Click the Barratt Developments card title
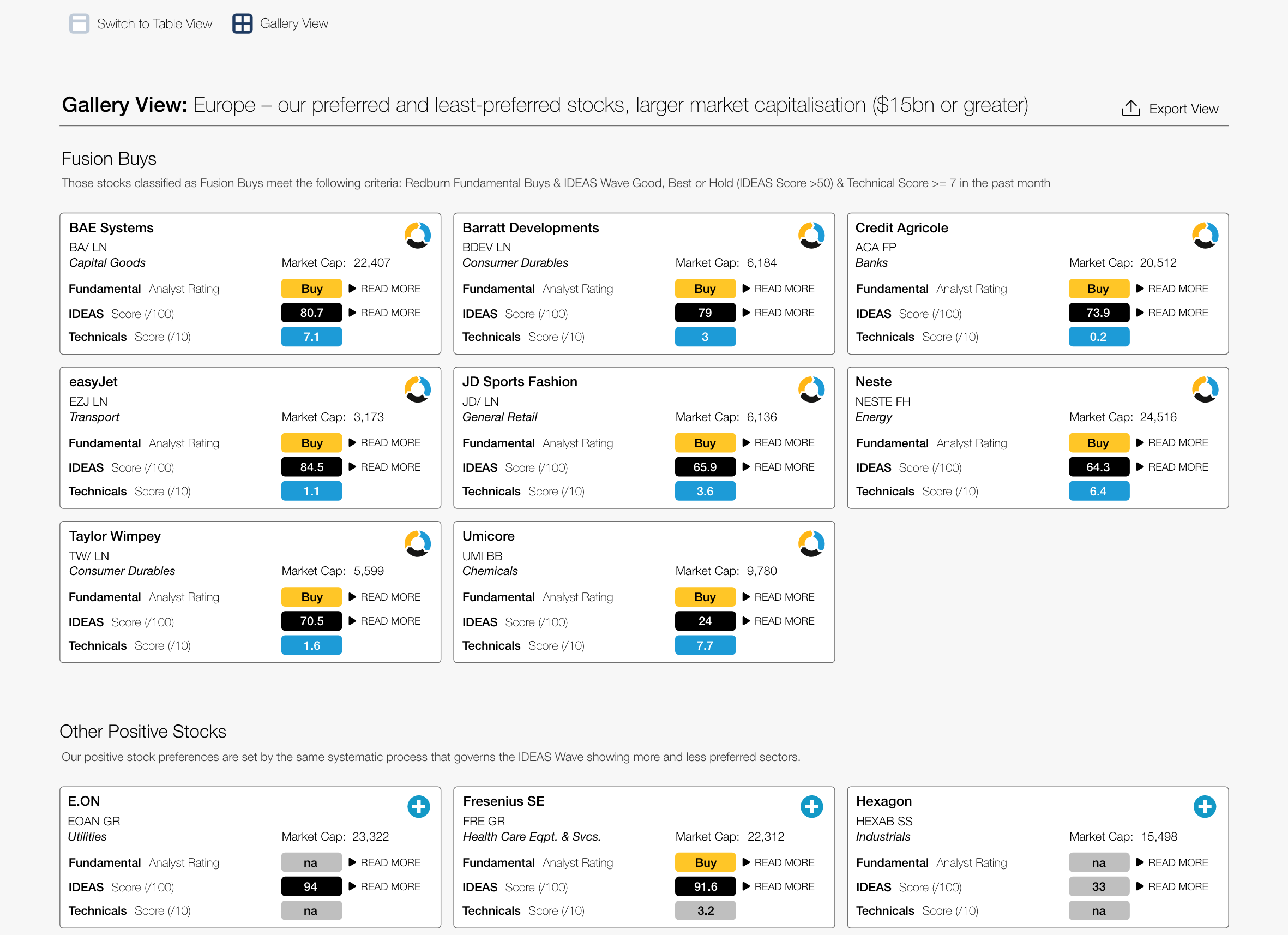The width and height of the screenshot is (1288, 935). [531, 228]
